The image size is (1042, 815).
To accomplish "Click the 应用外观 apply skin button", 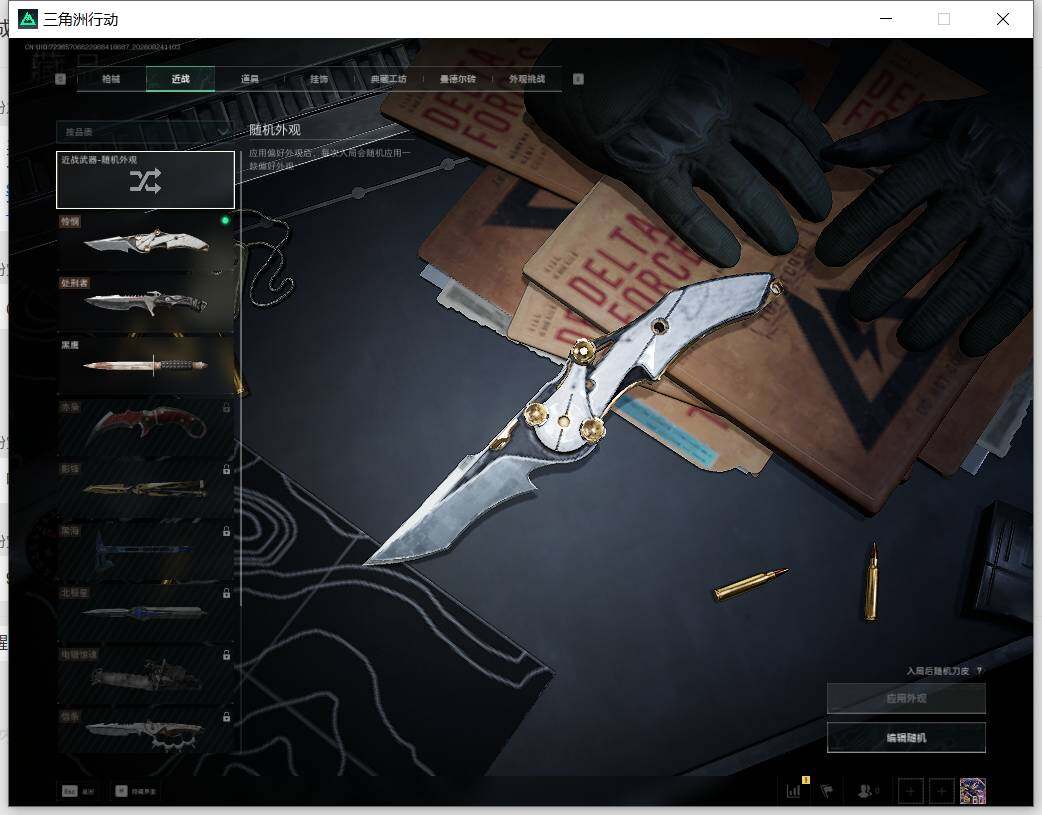I will (x=906, y=699).
